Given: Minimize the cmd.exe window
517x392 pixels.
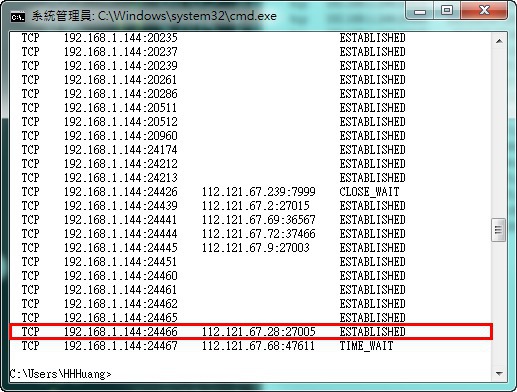Looking at the screenshot, I should 420,11.
